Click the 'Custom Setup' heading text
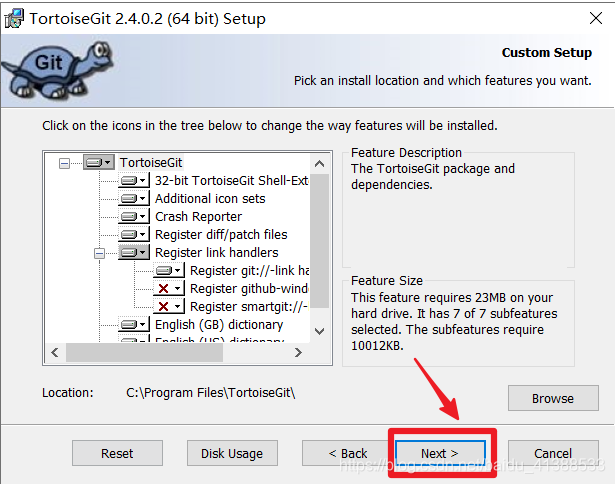615x484 pixels. click(x=547, y=53)
